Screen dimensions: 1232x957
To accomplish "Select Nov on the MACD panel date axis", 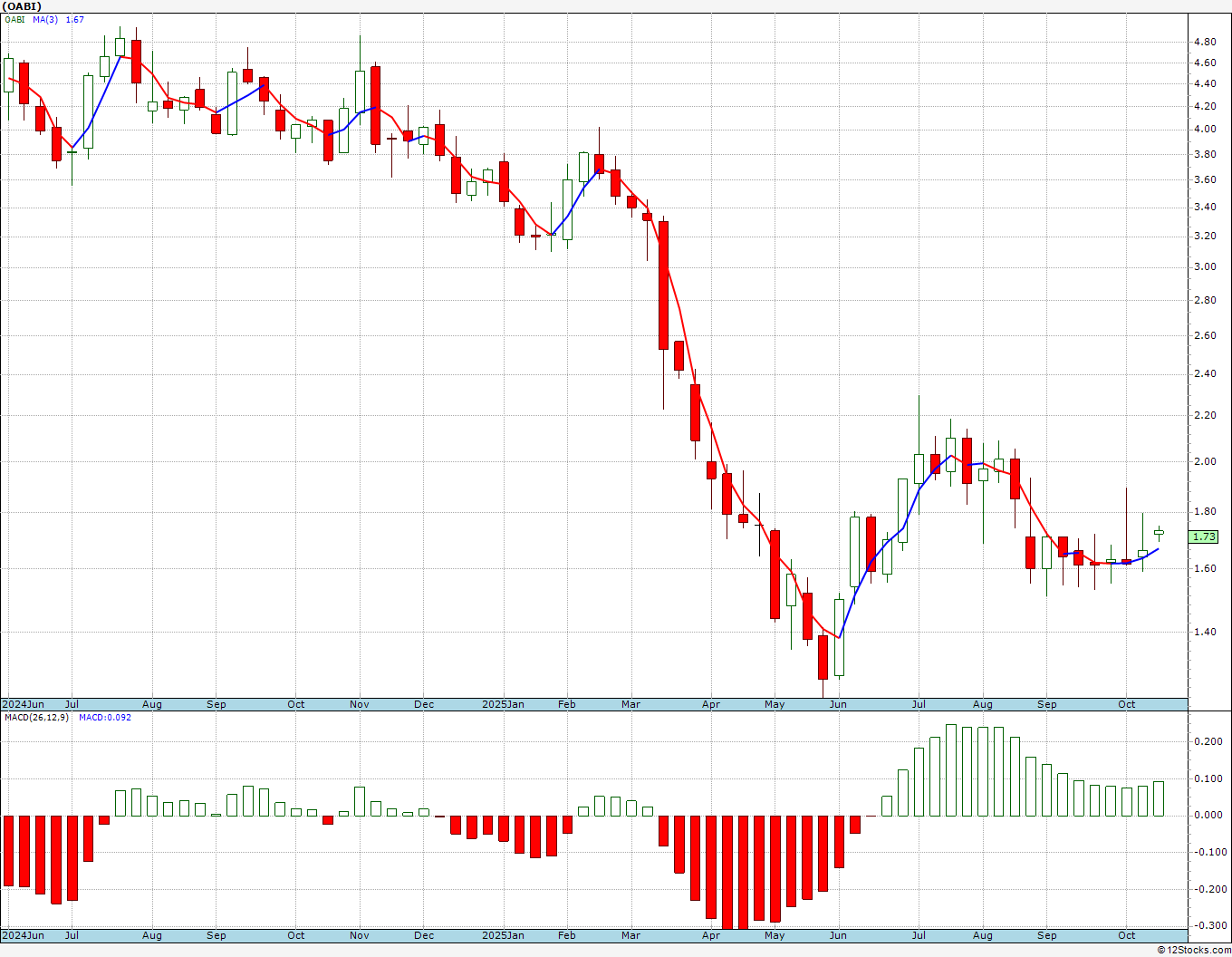I will click(360, 935).
